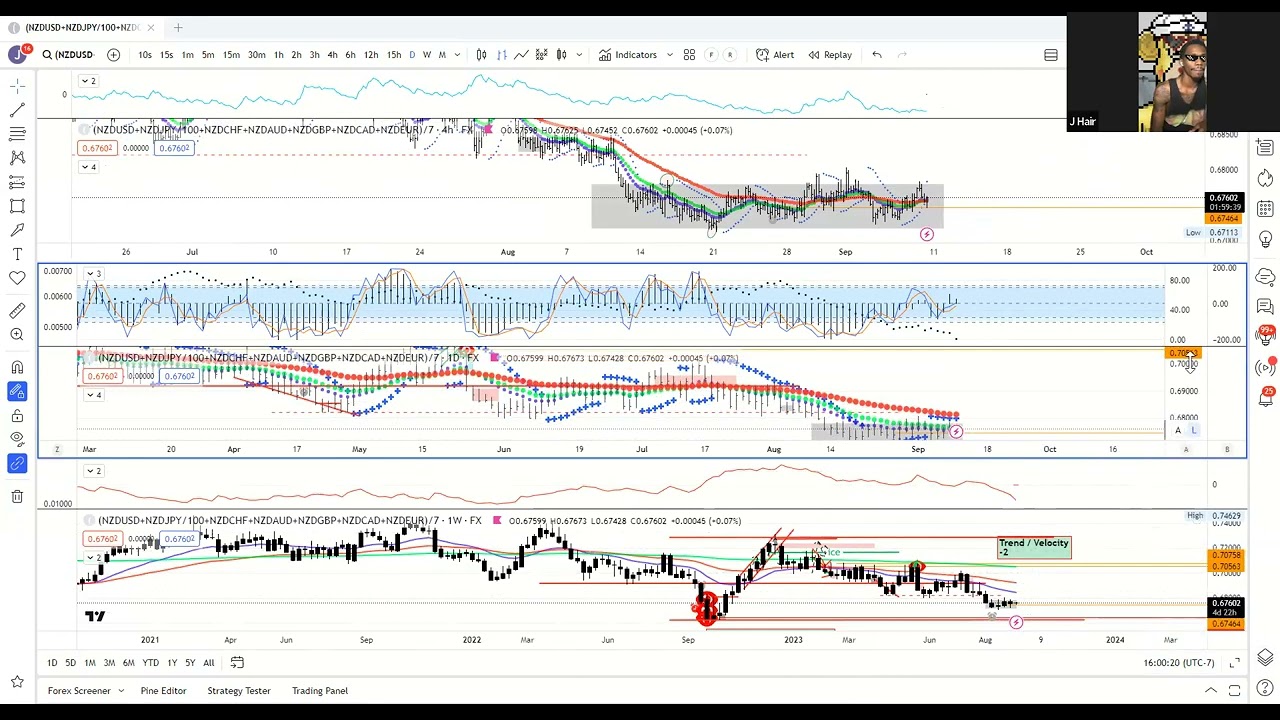Hide all drawings with eye icon
Screen dimensions: 1280x720
pyautogui.click(x=17, y=439)
